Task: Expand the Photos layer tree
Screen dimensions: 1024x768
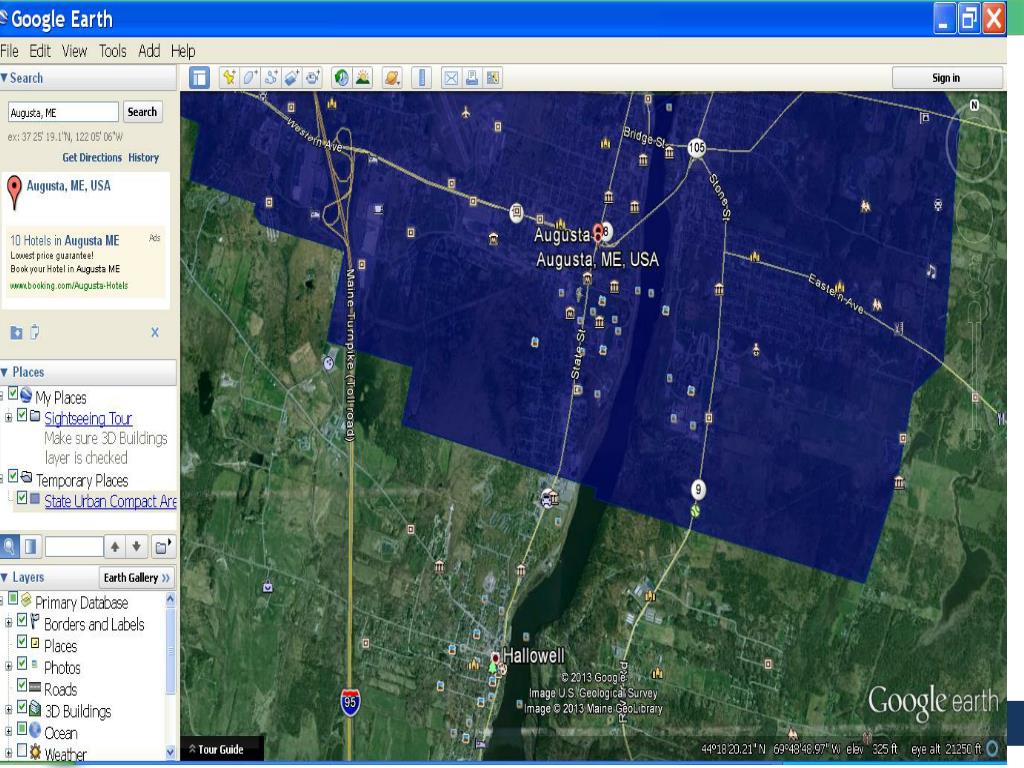Action: coord(8,666)
